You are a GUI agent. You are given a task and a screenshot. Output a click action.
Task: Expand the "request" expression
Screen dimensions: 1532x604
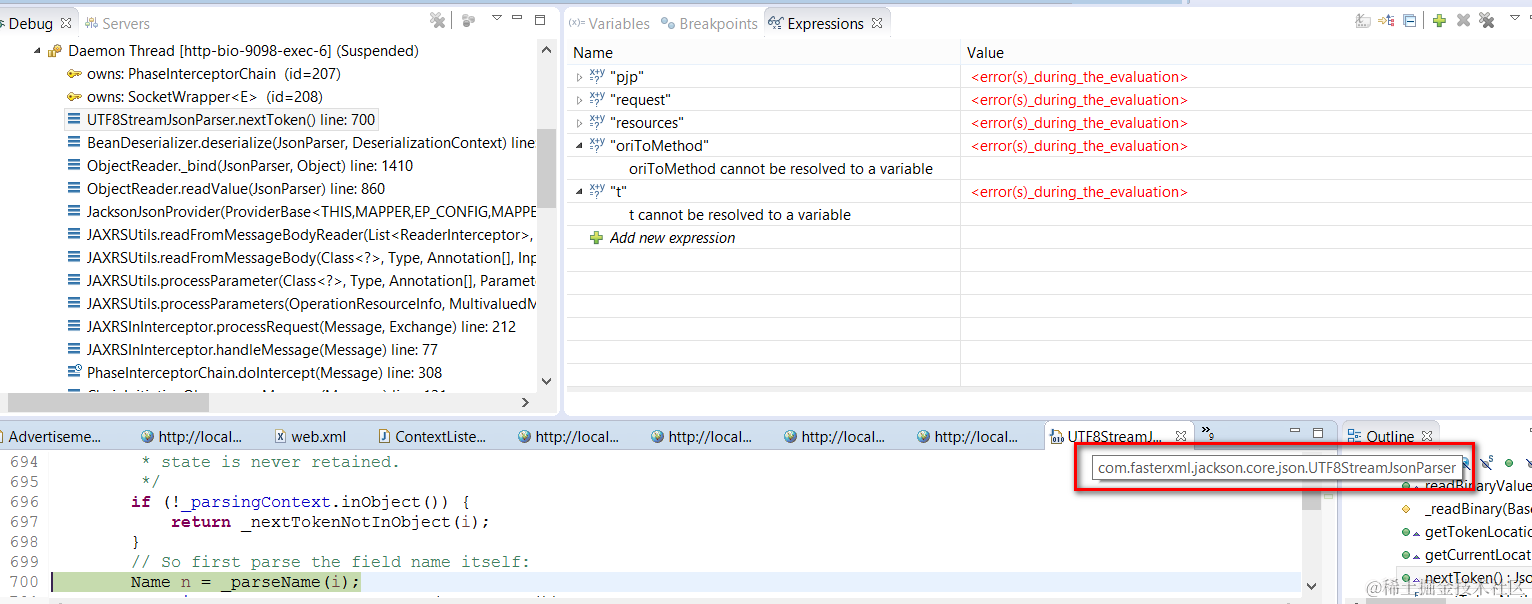pyautogui.click(x=579, y=100)
